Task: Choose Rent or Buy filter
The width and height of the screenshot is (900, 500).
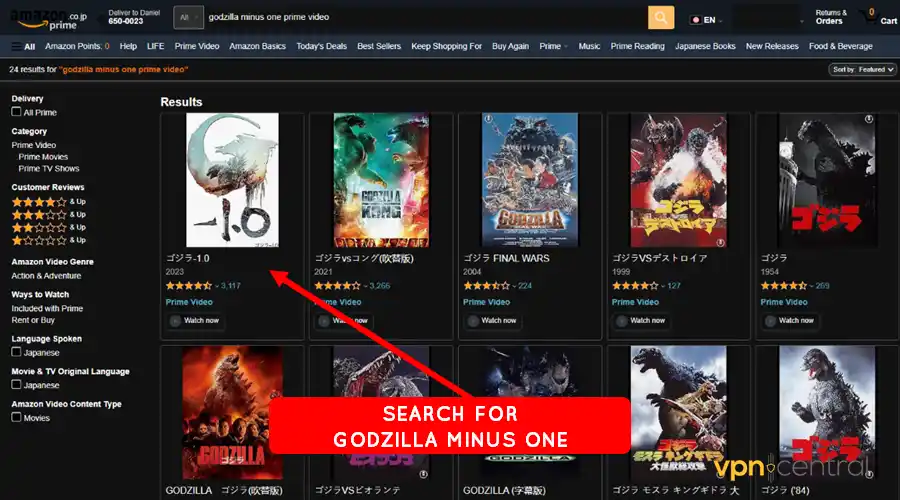Action: 33,320
